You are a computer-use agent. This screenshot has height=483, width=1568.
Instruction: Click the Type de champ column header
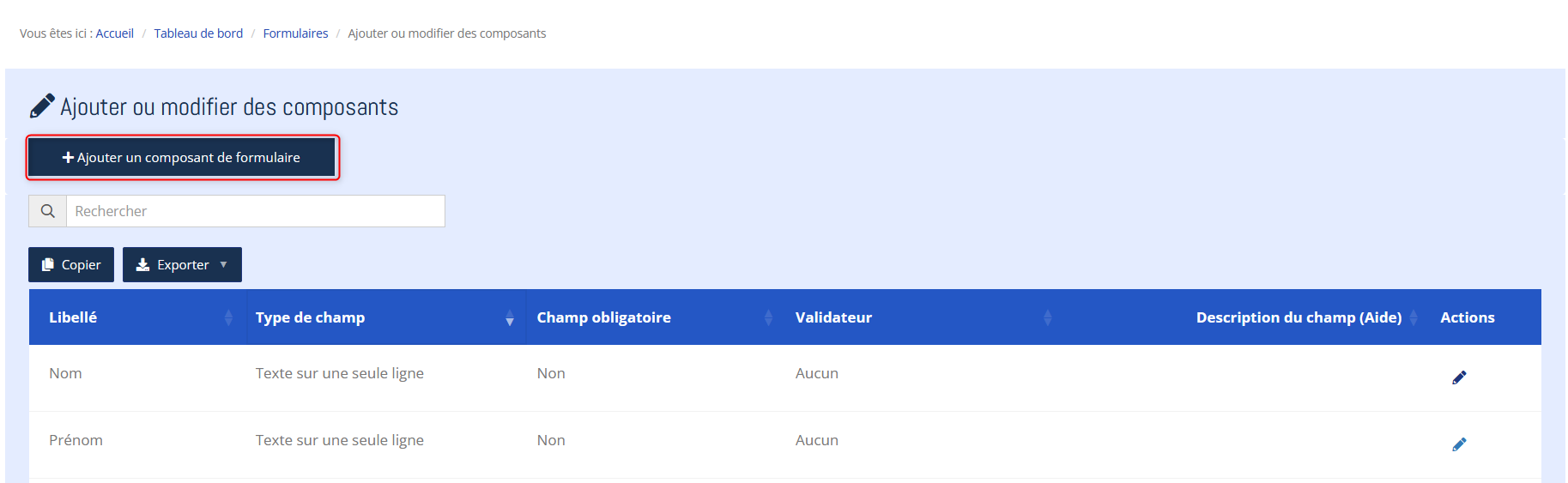click(310, 317)
